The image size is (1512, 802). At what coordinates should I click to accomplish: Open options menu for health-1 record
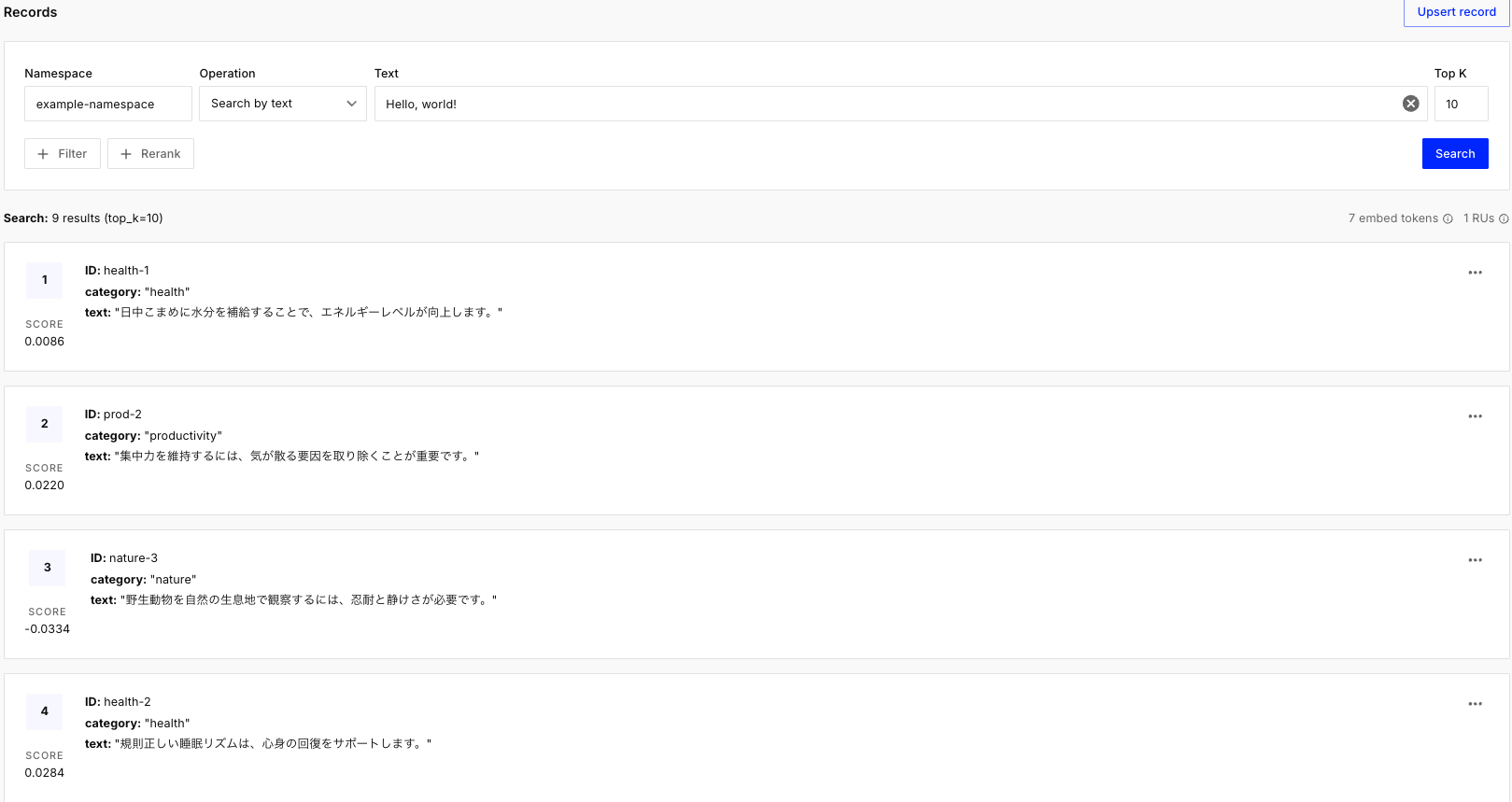[1475, 273]
